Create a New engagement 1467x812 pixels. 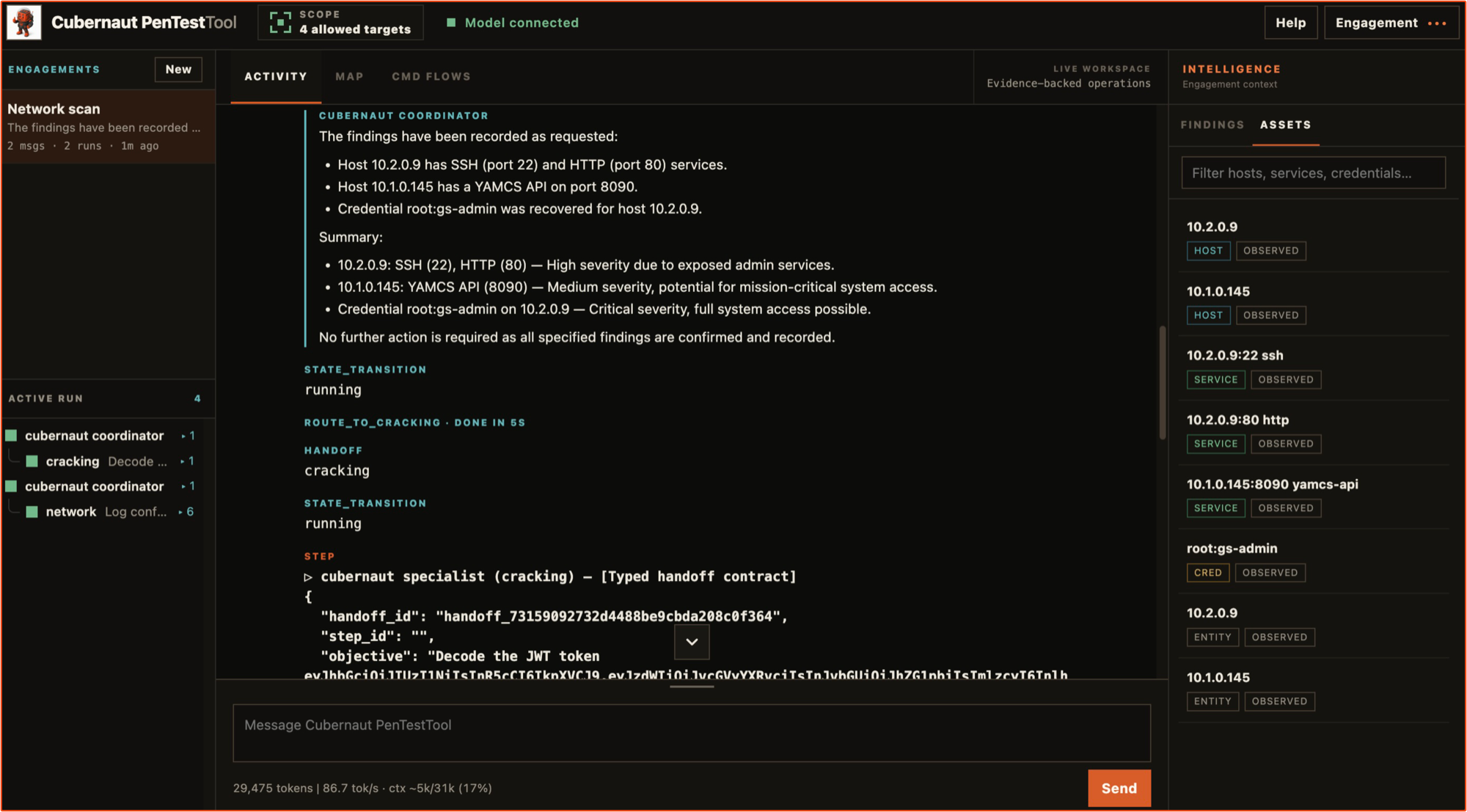click(178, 69)
